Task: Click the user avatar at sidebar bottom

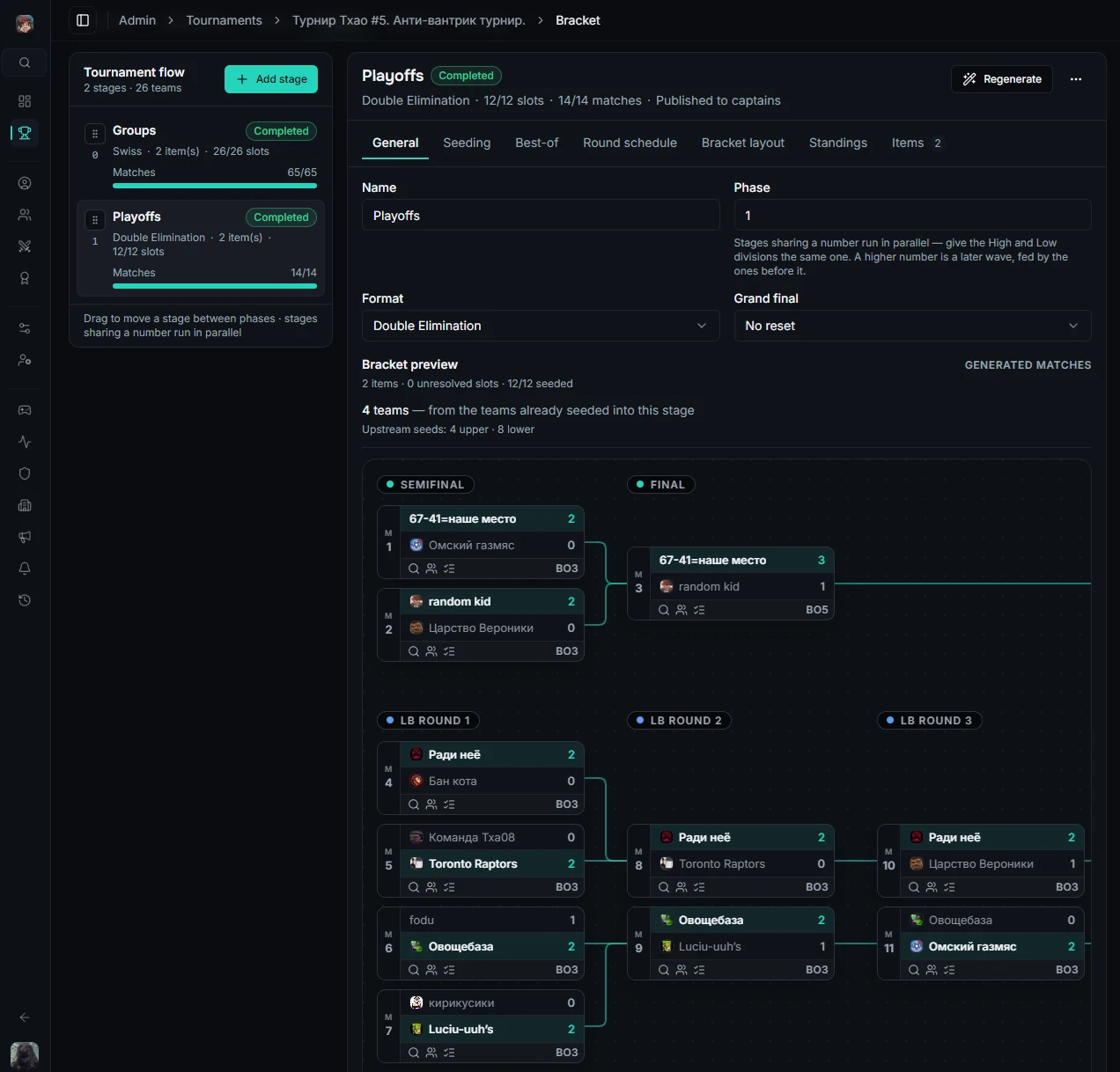Action: (x=25, y=1054)
